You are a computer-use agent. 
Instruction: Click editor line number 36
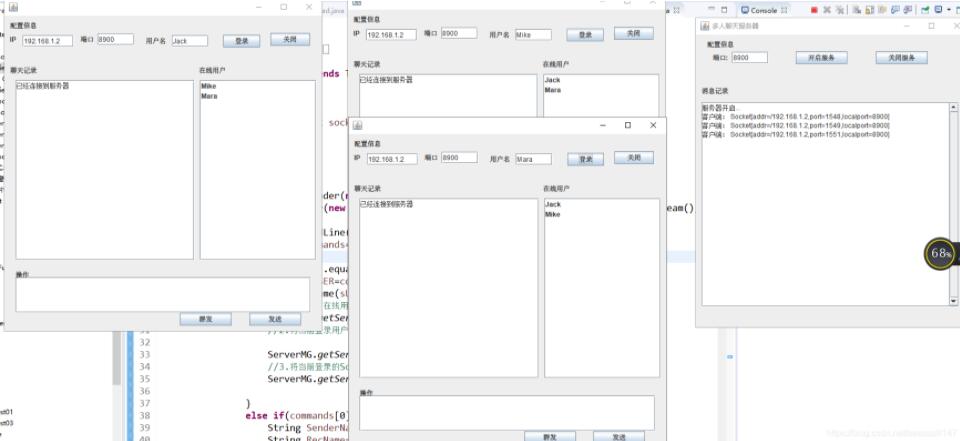(145, 391)
